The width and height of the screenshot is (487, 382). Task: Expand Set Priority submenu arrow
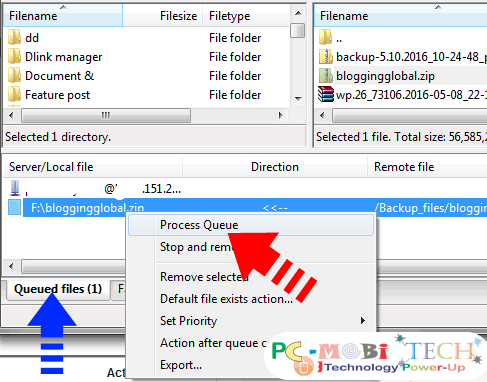pos(363,321)
